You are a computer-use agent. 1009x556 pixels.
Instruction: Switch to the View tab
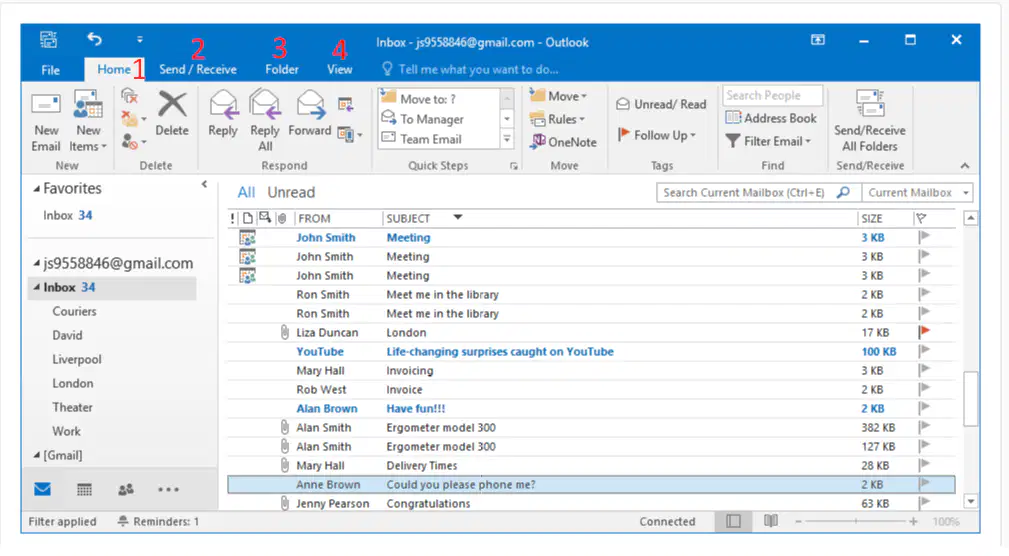pos(339,70)
